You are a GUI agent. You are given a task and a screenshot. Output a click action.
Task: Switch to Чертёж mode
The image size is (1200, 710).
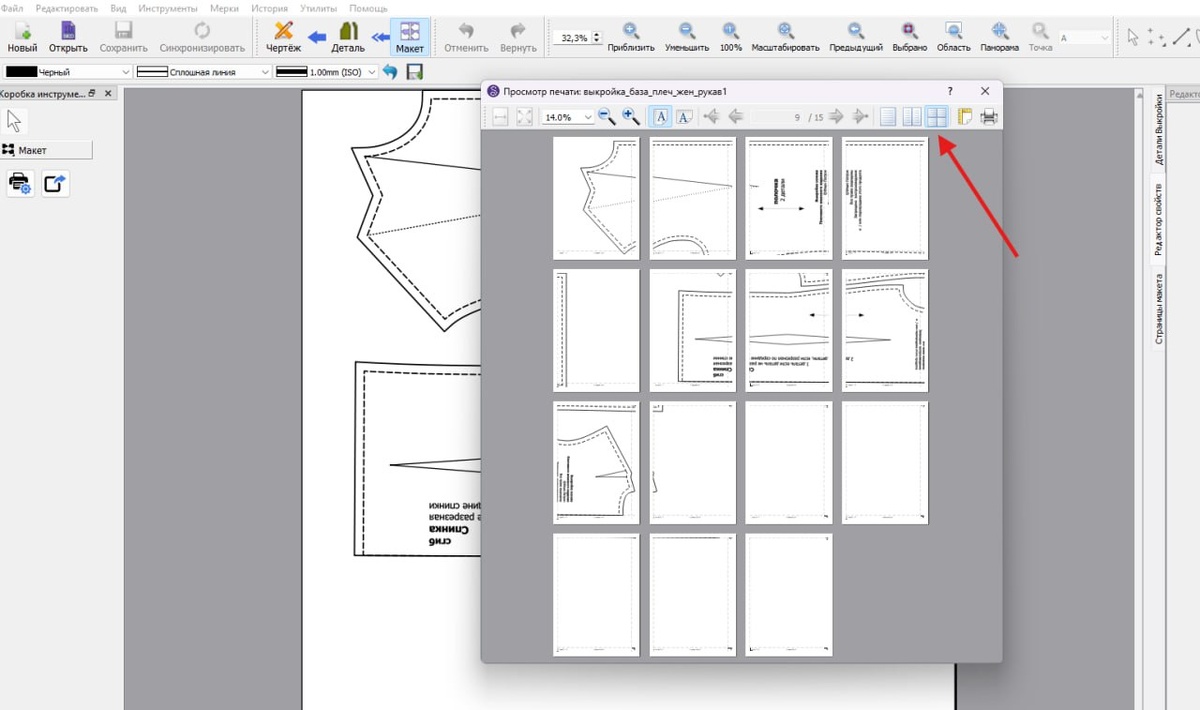[283, 37]
